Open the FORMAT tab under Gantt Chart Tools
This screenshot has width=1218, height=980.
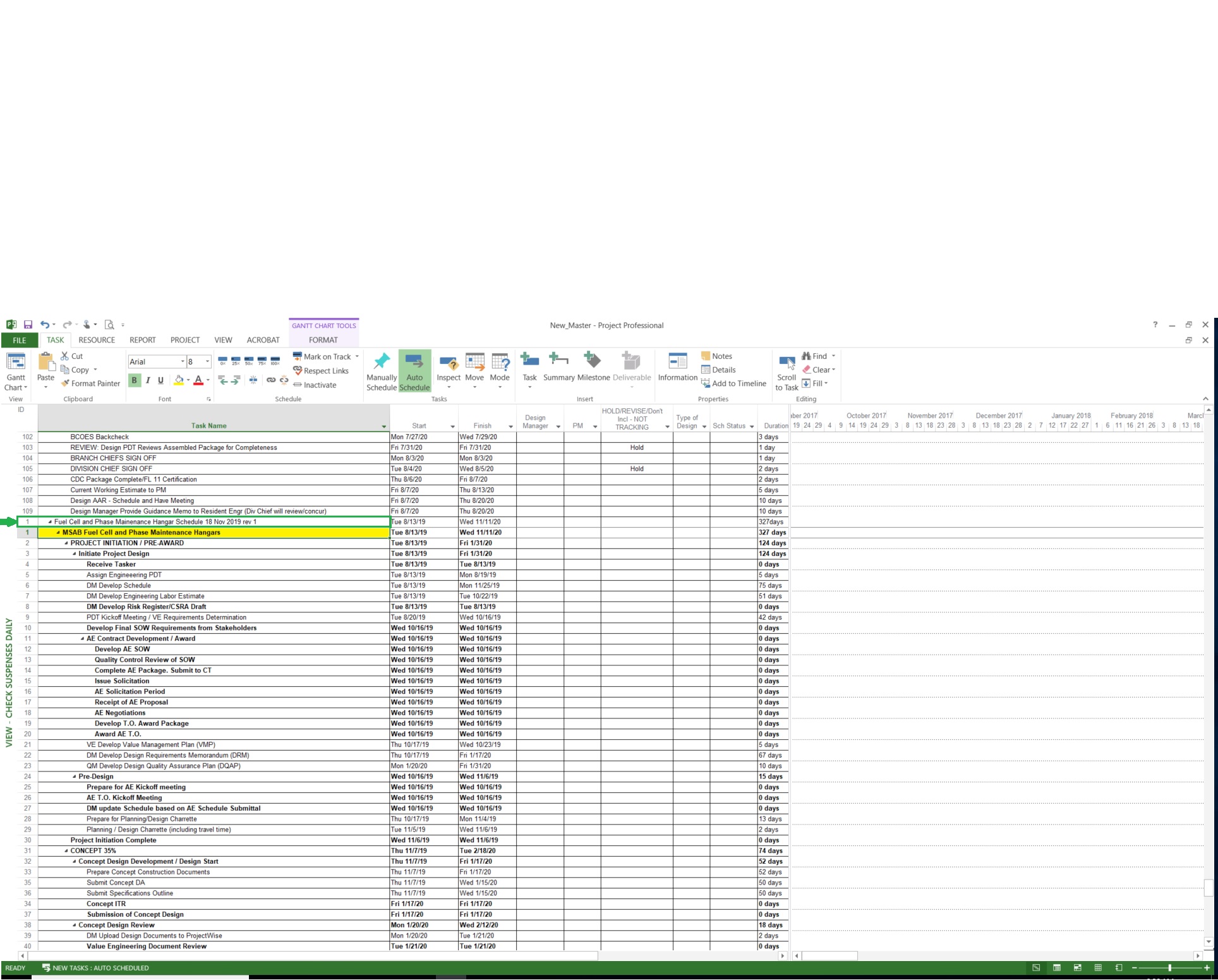(x=323, y=340)
